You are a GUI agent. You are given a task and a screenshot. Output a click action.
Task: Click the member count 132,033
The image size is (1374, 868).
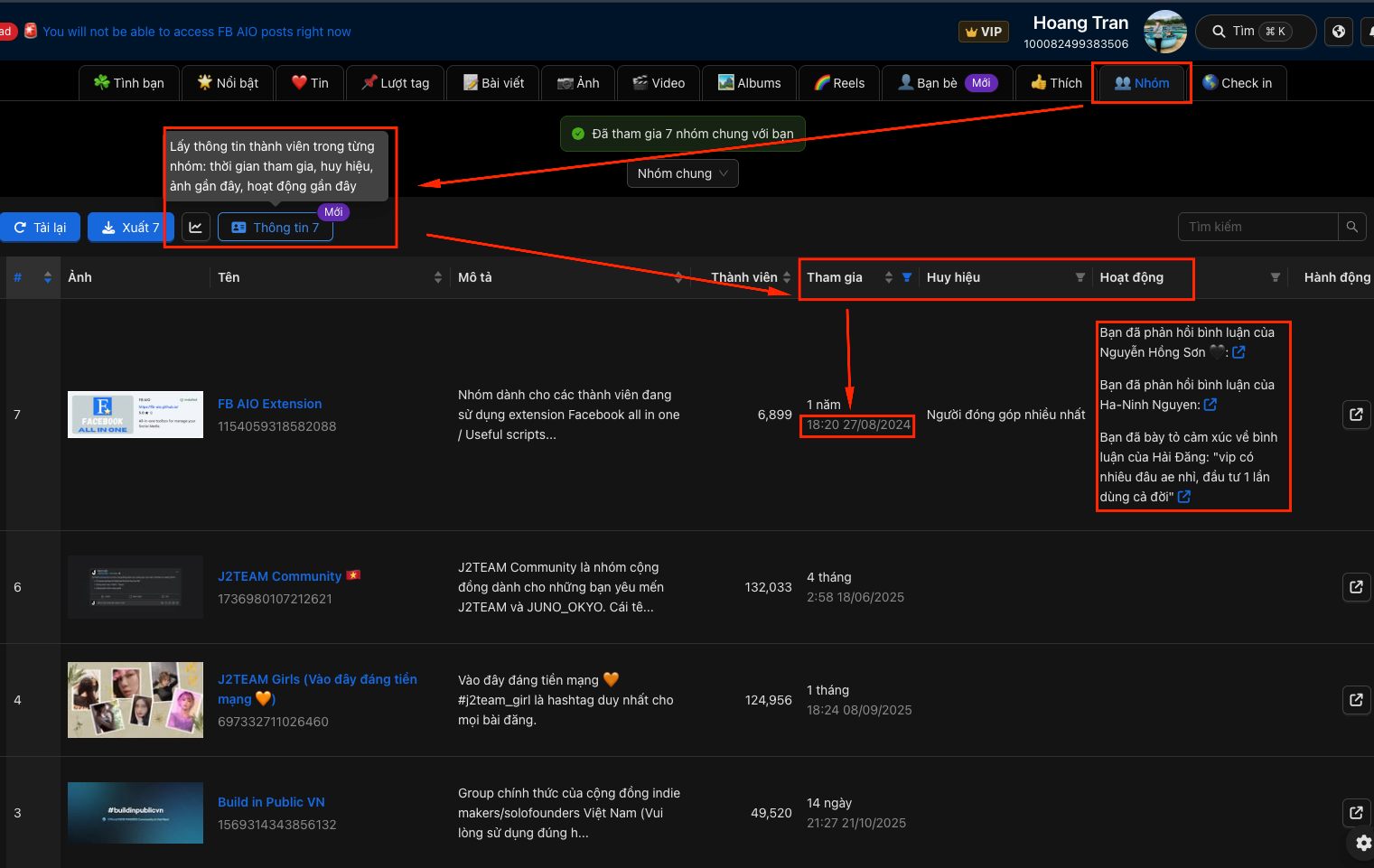[x=768, y=587]
